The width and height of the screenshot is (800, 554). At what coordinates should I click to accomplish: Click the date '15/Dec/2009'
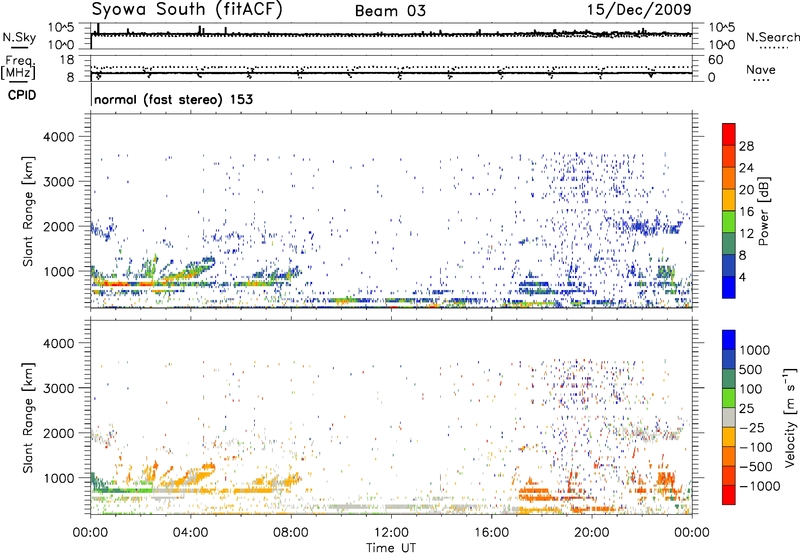639,9
